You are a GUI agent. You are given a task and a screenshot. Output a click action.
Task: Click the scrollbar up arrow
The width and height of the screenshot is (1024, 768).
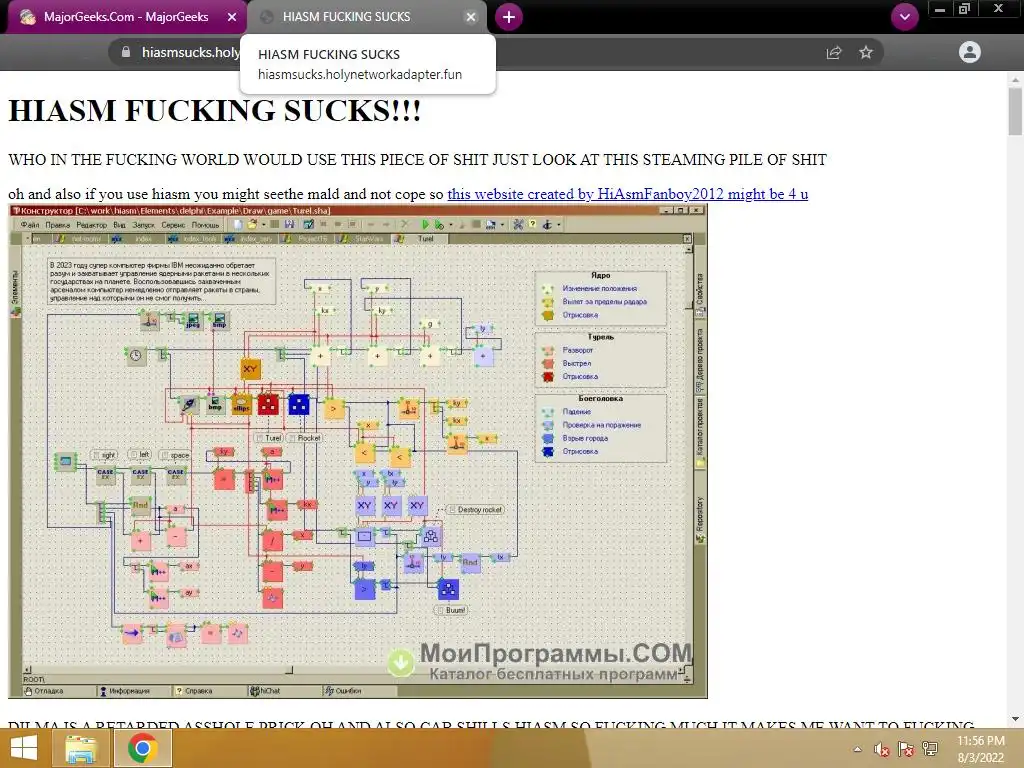point(1015,79)
